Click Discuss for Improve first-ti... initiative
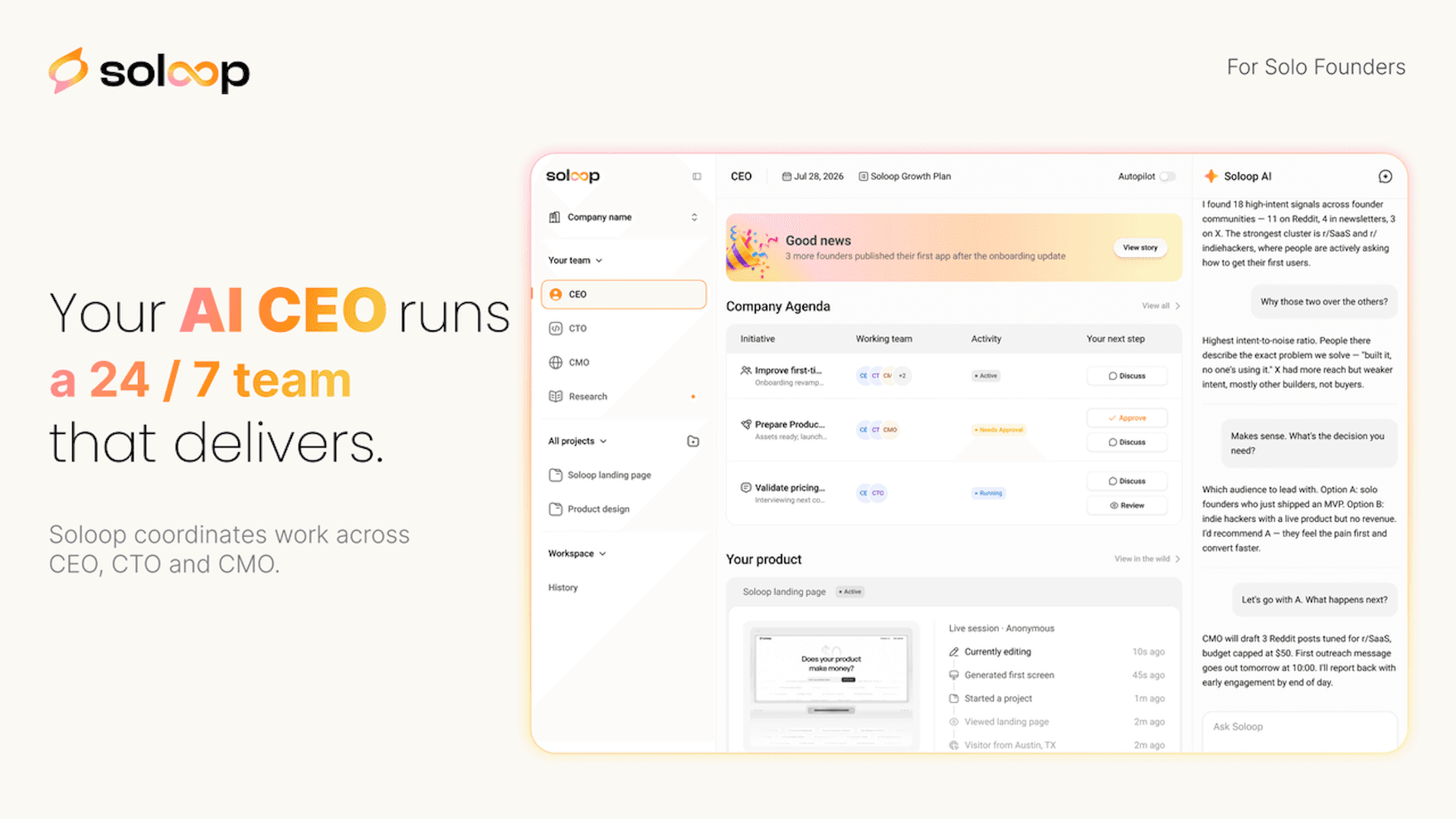The width and height of the screenshot is (1456, 819). 1127,376
